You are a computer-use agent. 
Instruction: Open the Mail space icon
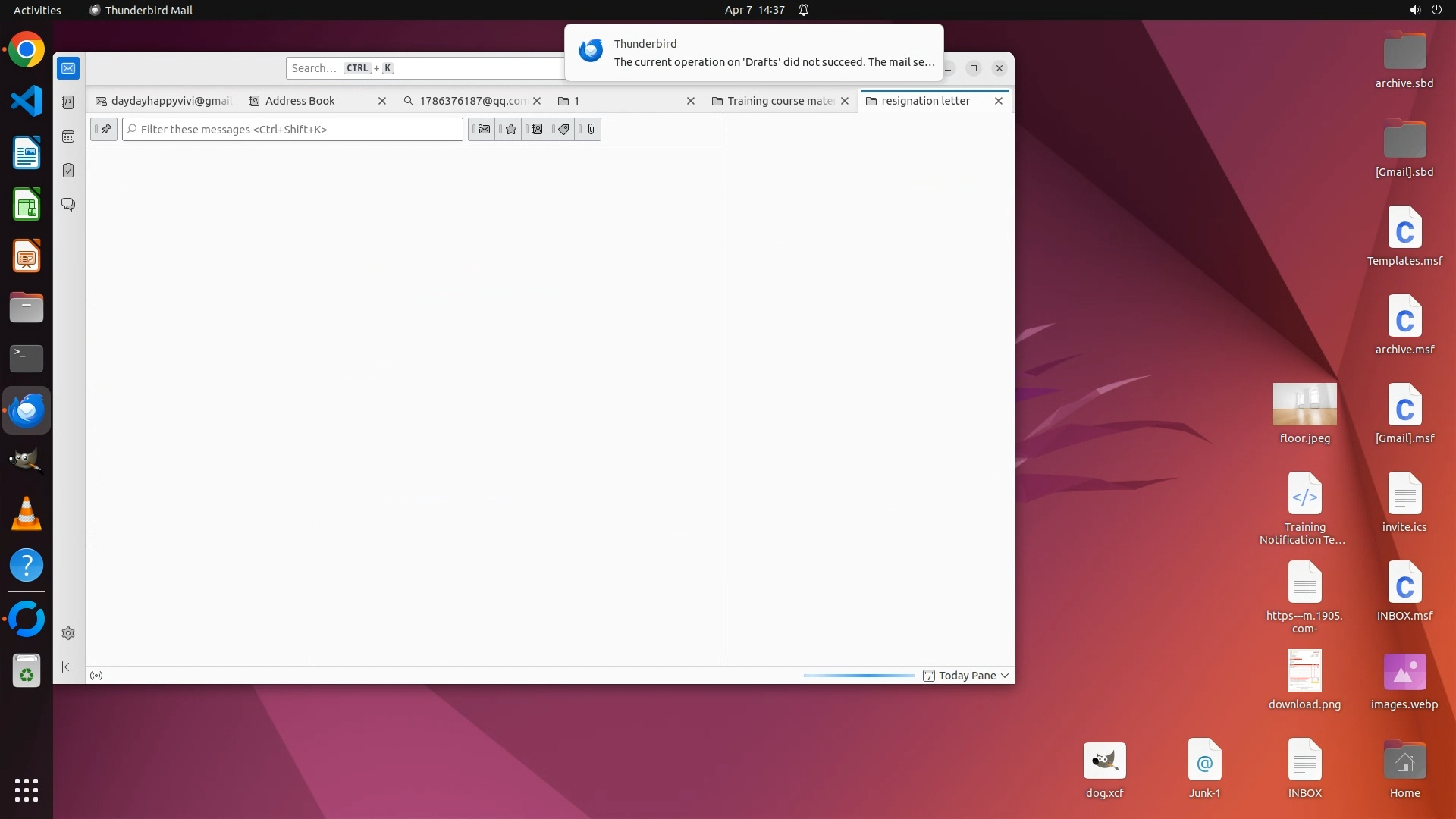point(68,68)
